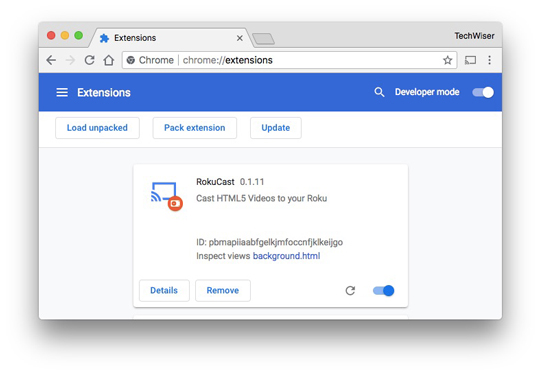This screenshot has height=374, width=540.
Task: Click the Developer mode label
Action: (x=427, y=92)
